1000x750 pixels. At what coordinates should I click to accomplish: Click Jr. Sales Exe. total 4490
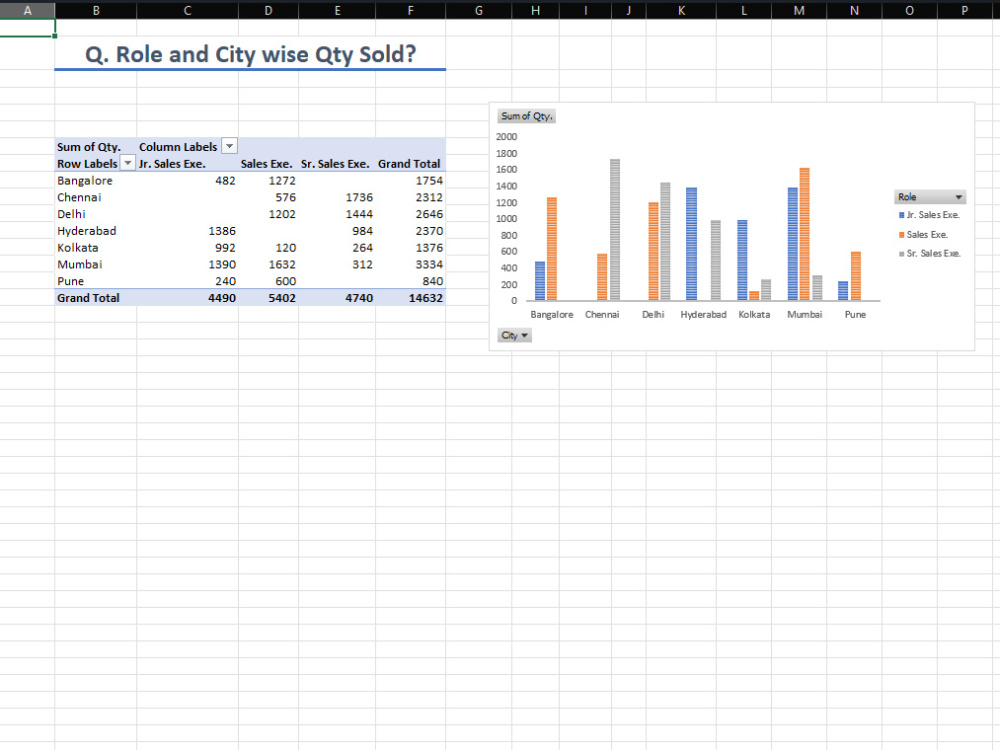[188, 298]
